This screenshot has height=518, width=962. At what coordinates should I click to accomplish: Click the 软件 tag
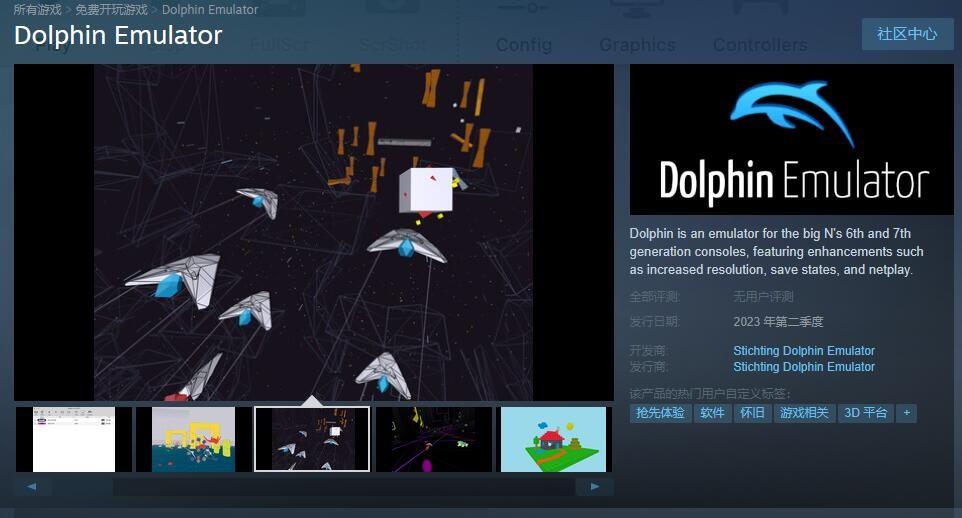point(712,412)
